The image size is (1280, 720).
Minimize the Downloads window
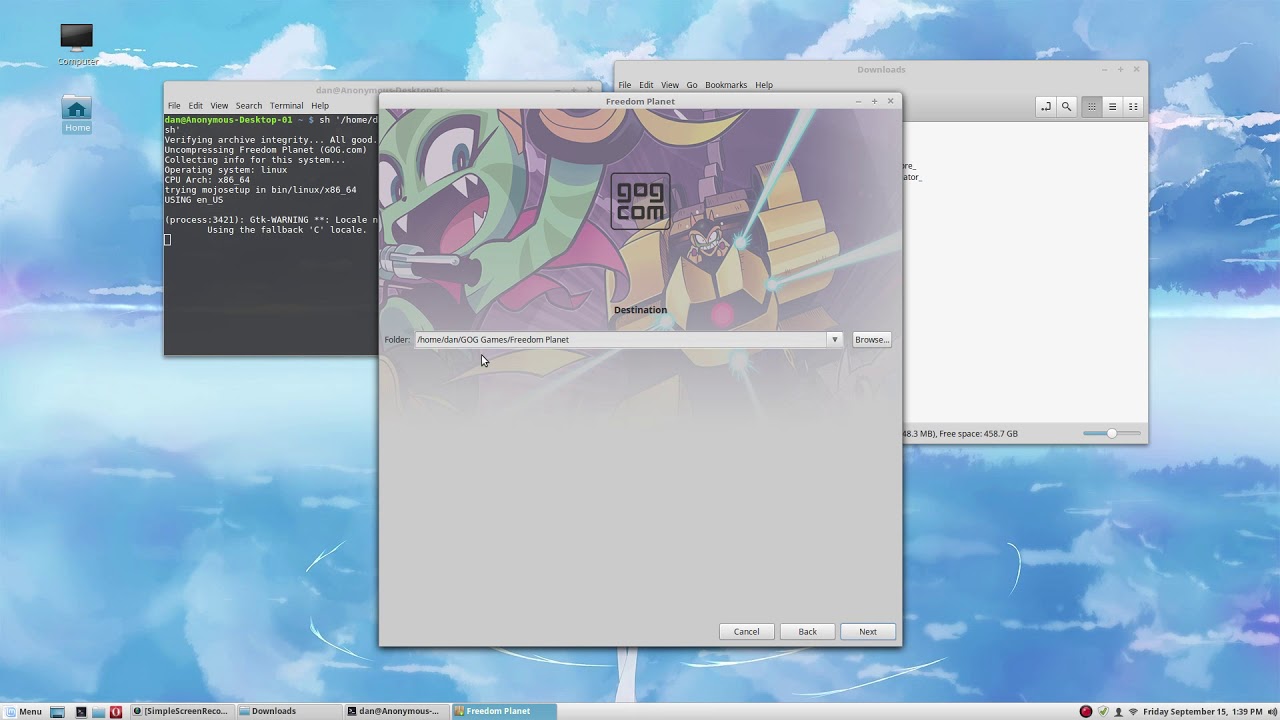(x=1104, y=69)
